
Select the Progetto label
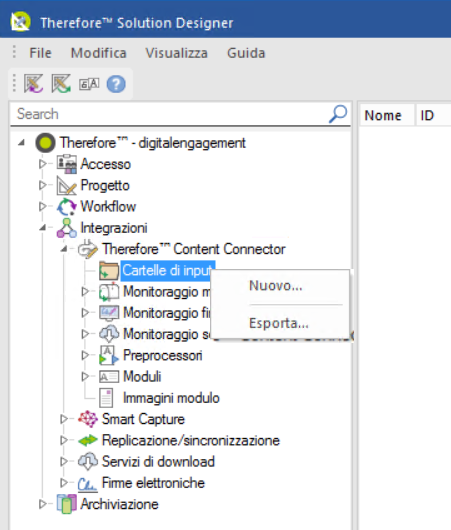click(x=105, y=185)
